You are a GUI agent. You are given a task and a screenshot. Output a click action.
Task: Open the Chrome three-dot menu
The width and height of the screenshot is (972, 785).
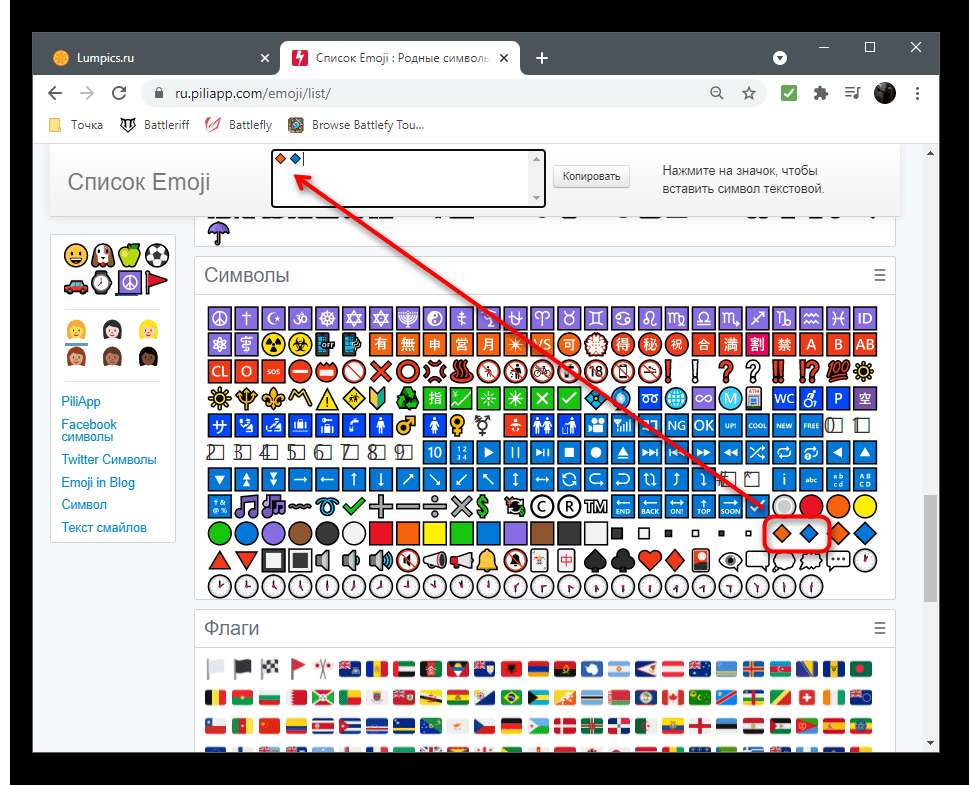pyautogui.click(x=915, y=93)
